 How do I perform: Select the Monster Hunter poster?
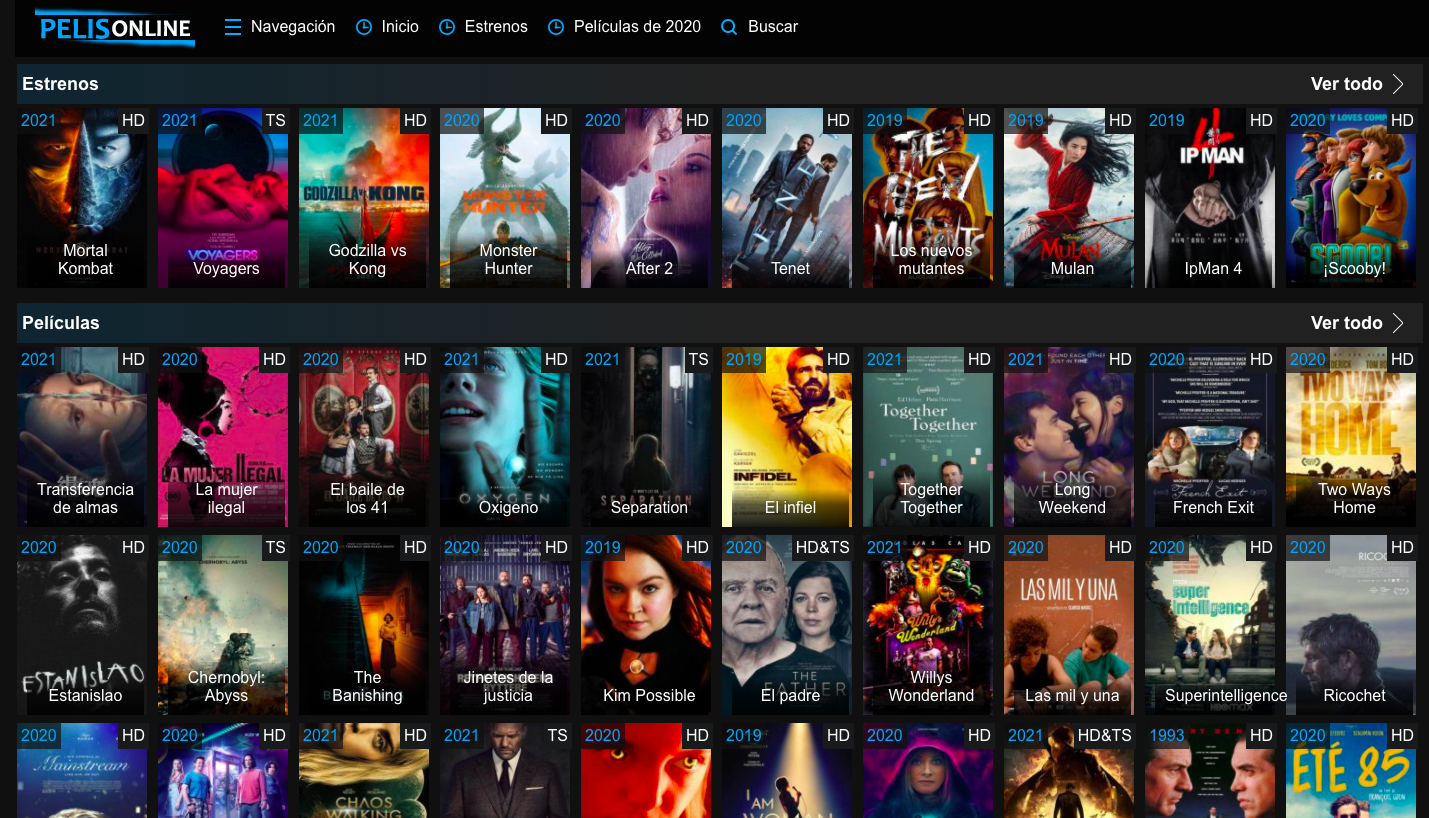(x=505, y=198)
